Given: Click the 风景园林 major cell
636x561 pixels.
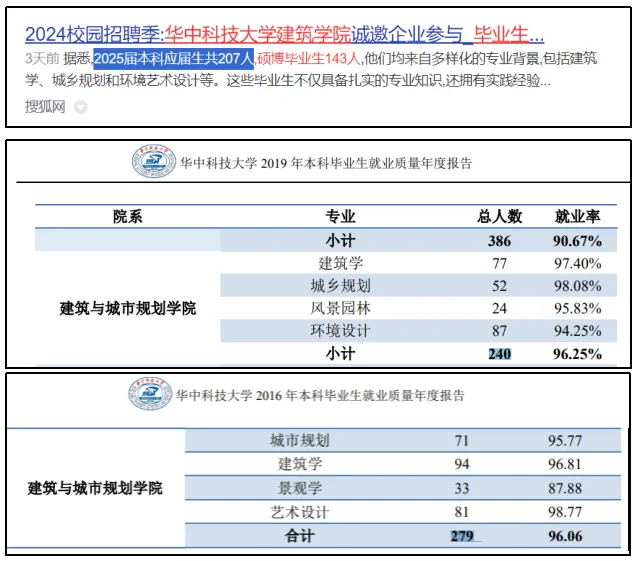Looking at the screenshot, I should 340,308.
